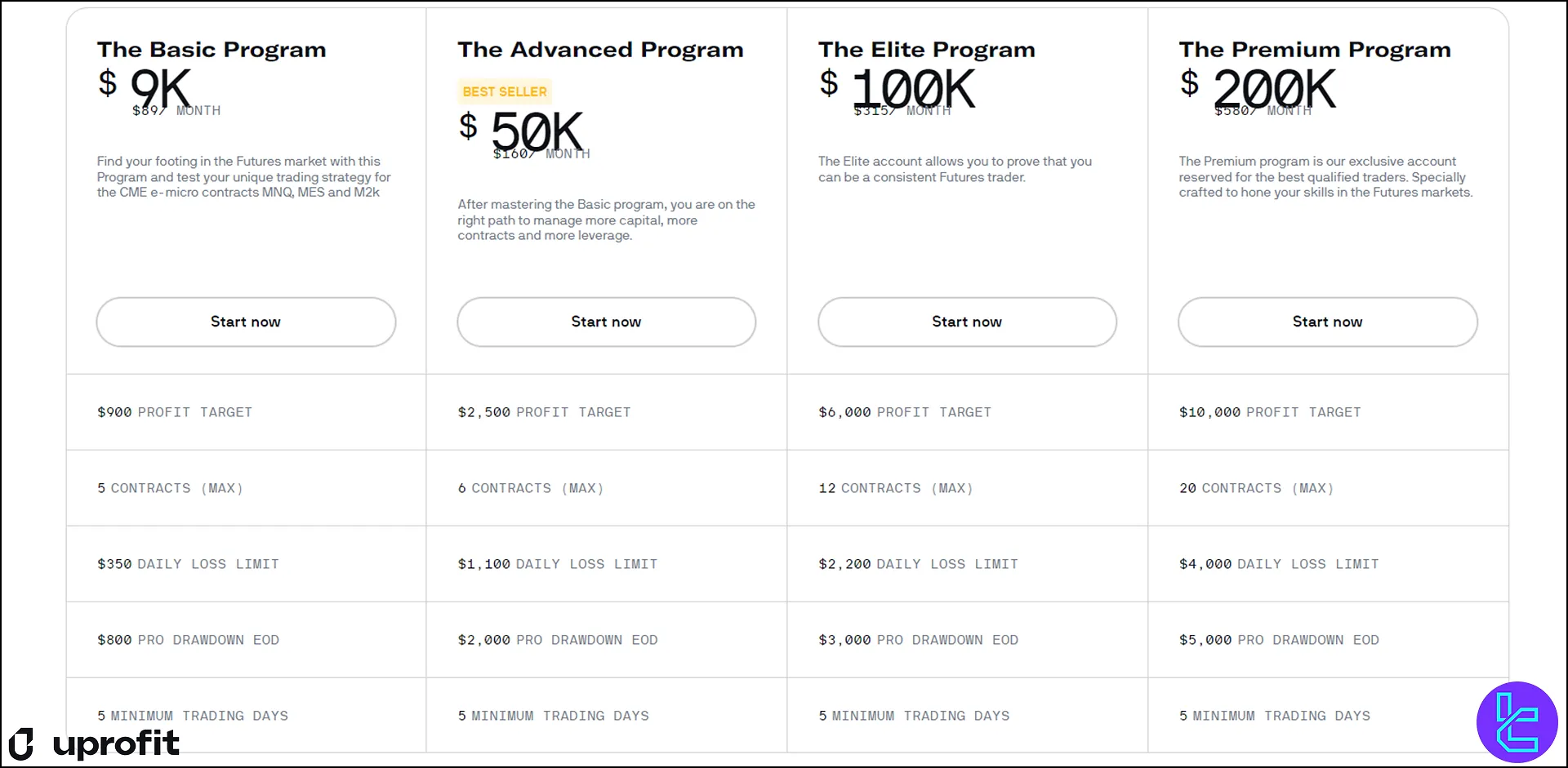Select The Advanced Program heading
Screen dimensions: 1568x768
tap(600, 50)
